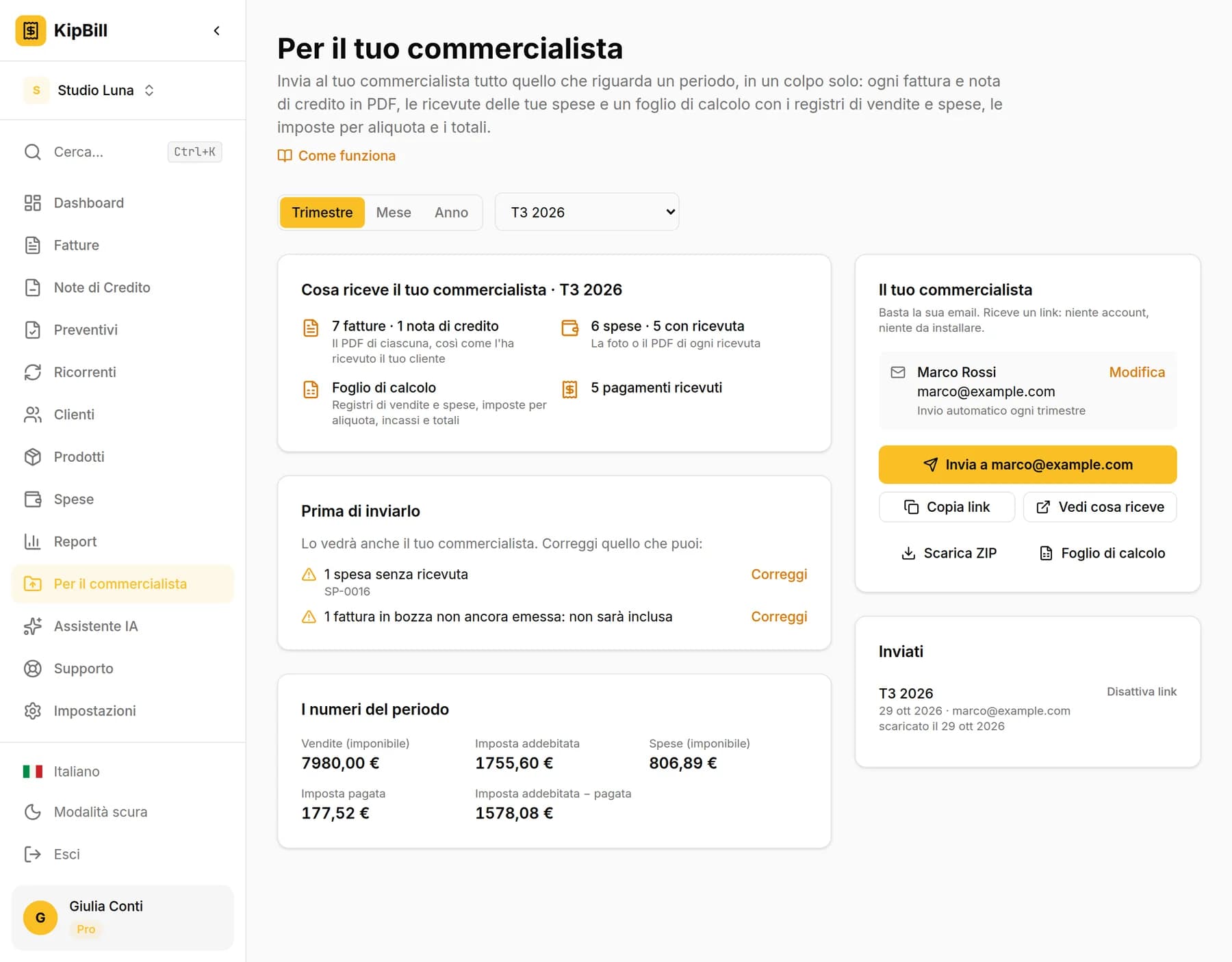The image size is (1232, 962).
Task: Click Correggi for fattura in bozza
Action: point(779,617)
